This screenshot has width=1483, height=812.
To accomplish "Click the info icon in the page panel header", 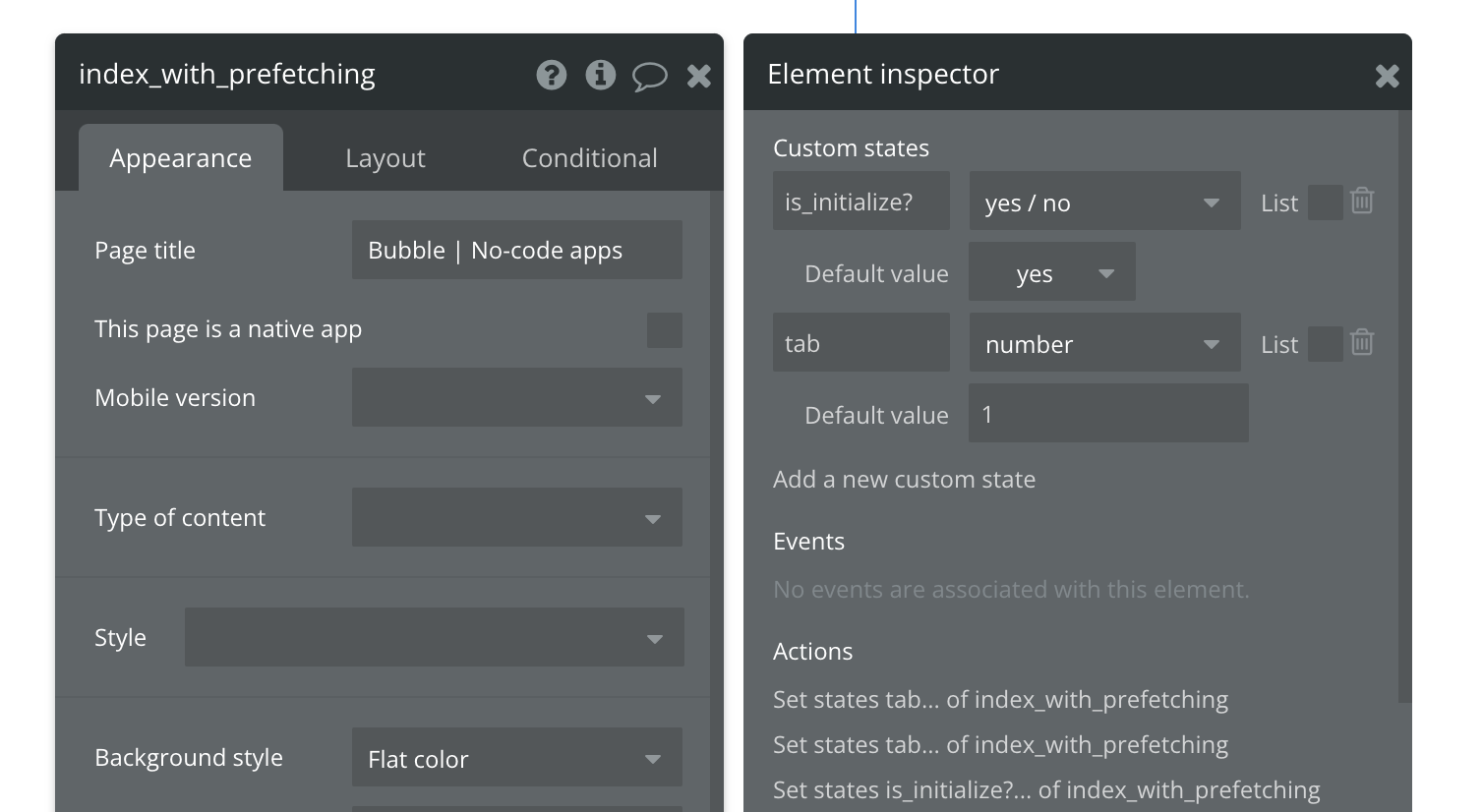I will (600, 75).
